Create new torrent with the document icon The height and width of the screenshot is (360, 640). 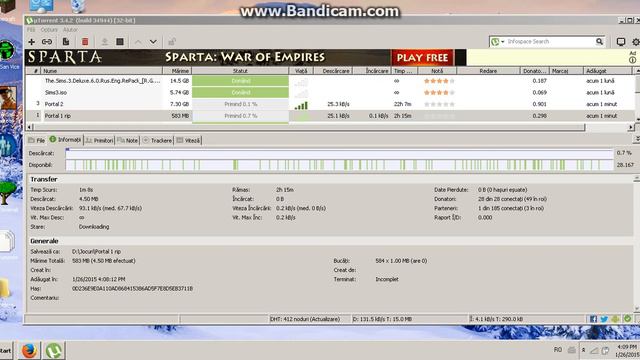[x=66, y=42]
